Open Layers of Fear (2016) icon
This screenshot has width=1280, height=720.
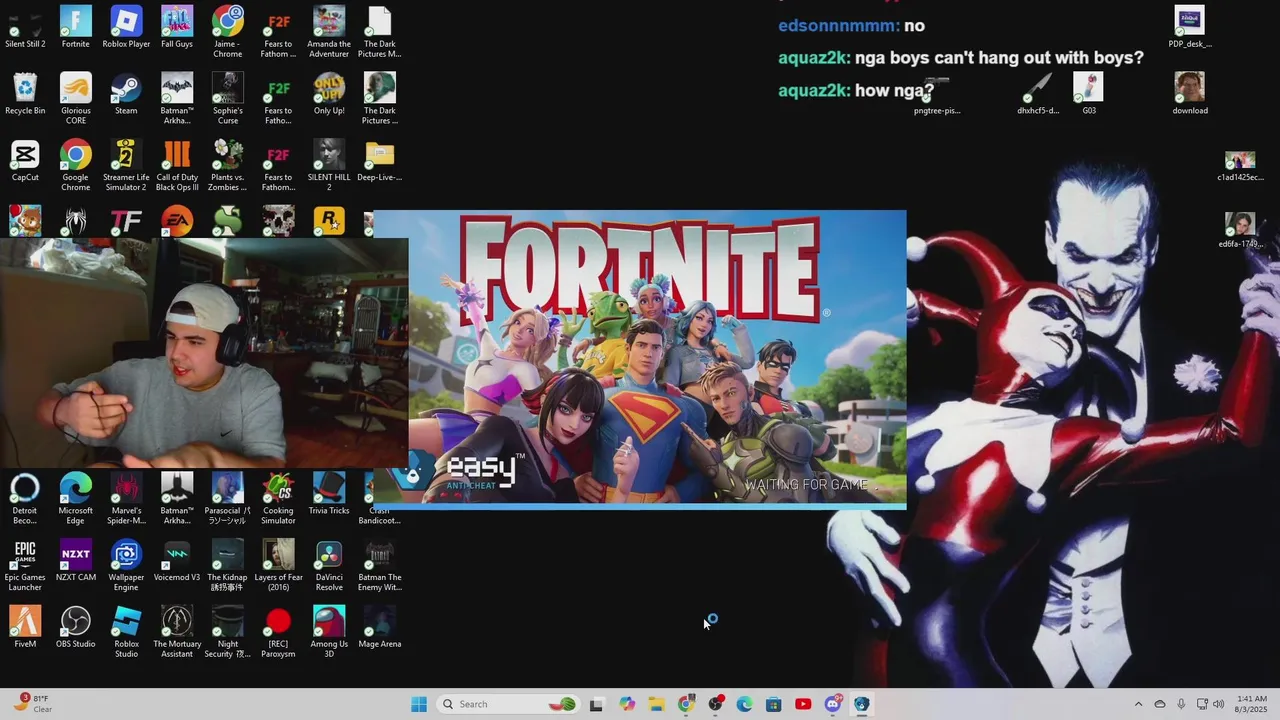tap(278, 565)
